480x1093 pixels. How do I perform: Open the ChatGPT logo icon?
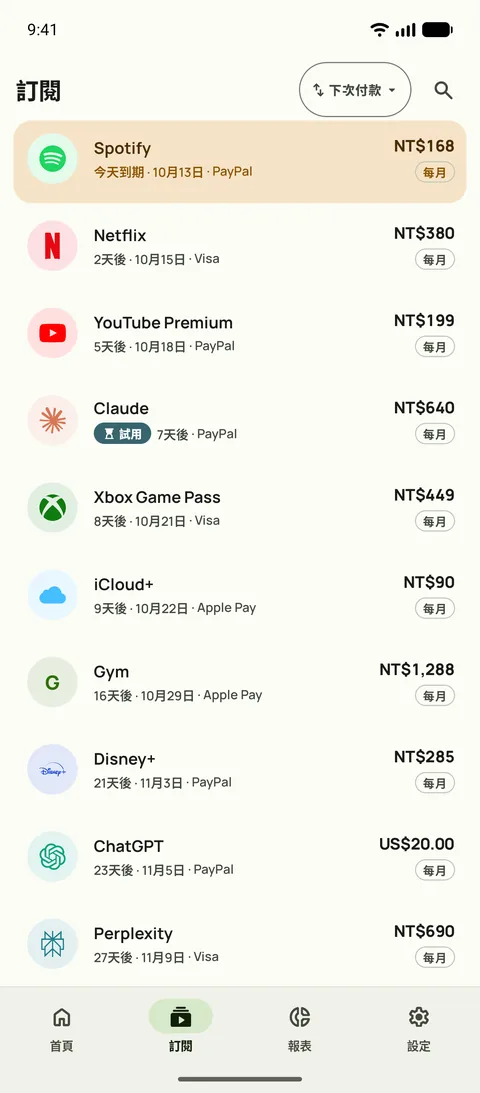[52, 857]
